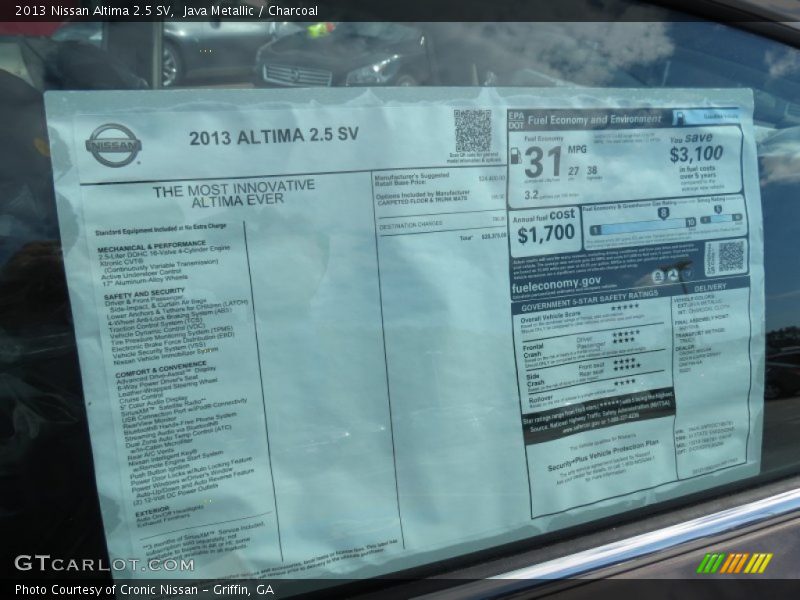
Task: Click the smog rating bar
Action: coord(721,219)
